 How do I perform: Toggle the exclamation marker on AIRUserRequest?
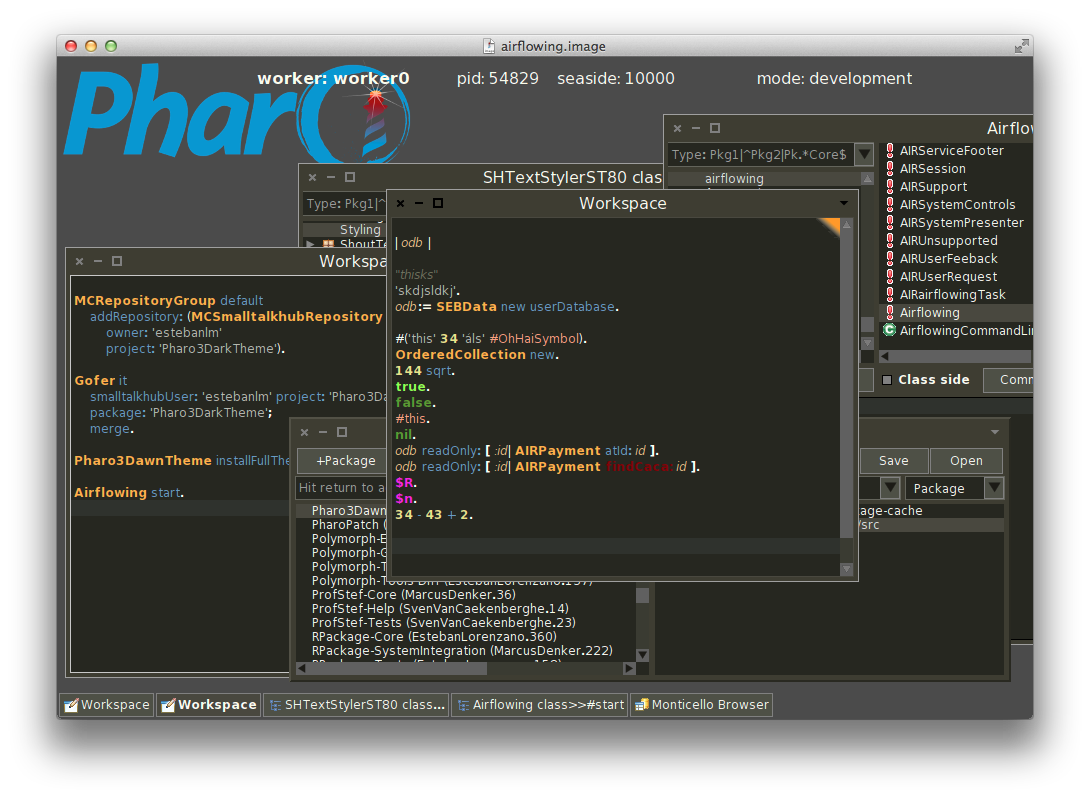pos(890,276)
